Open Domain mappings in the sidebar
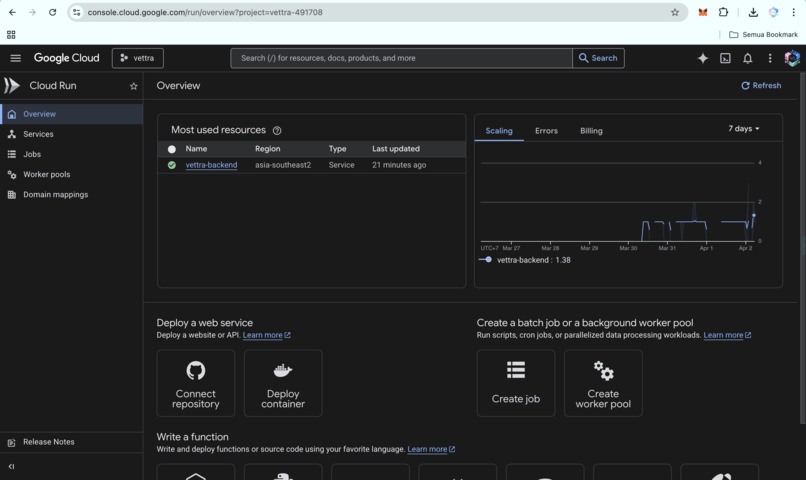This screenshot has height=480, width=806. [x=71, y=194]
